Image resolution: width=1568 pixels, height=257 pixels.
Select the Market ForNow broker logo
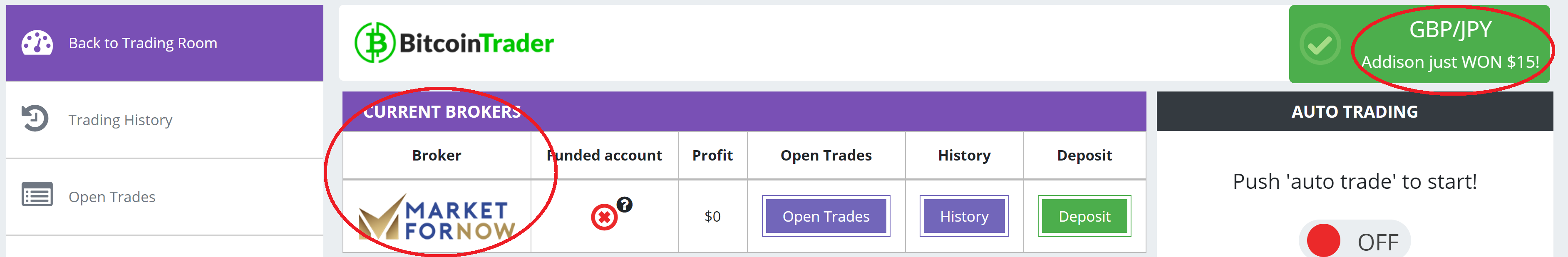[437, 218]
